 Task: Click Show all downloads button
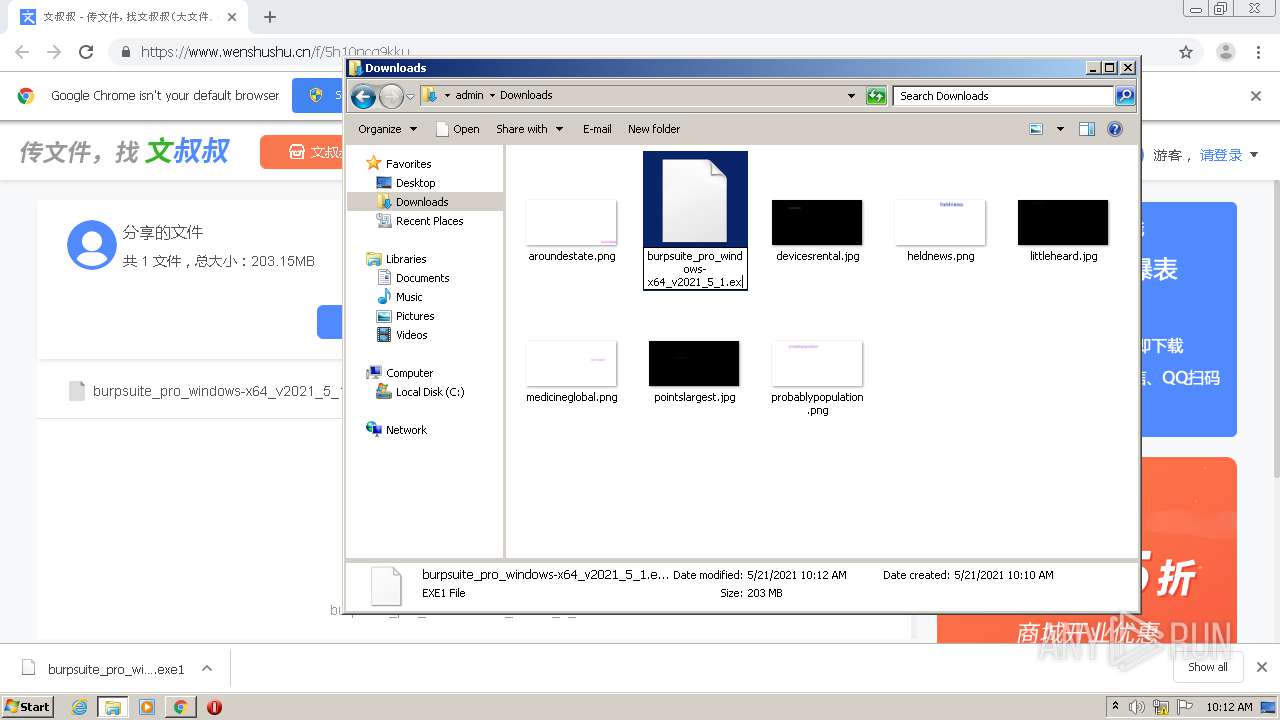(1208, 667)
